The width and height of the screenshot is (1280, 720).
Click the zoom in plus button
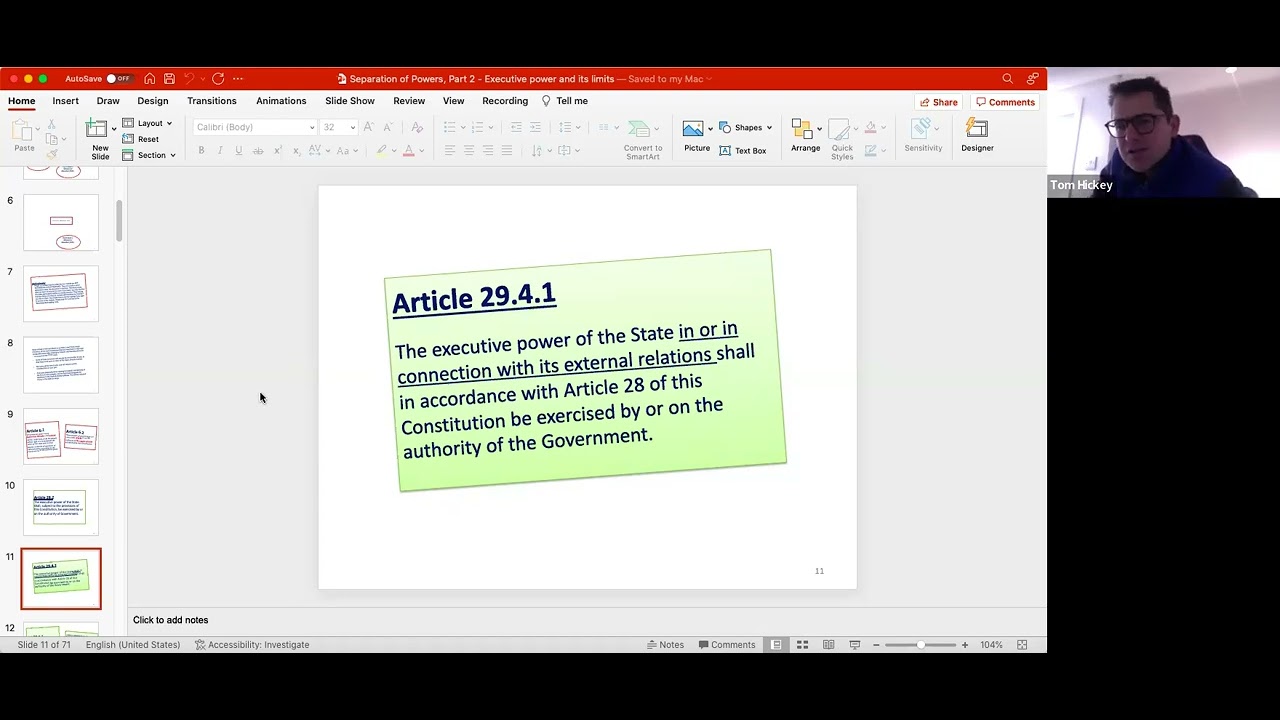pyautogui.click(x=964, y=645)
